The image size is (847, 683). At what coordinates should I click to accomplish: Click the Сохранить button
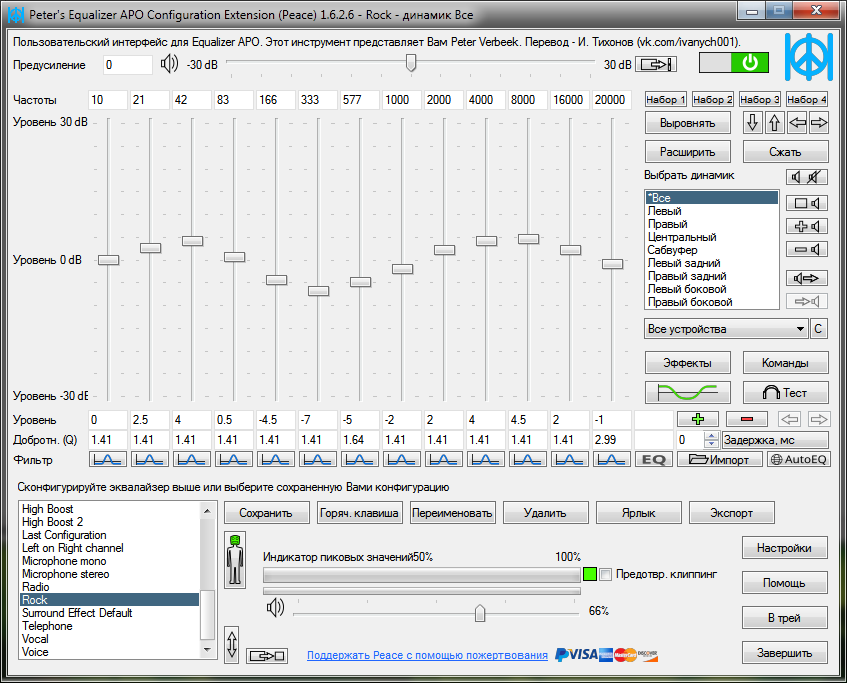[266, 513]
